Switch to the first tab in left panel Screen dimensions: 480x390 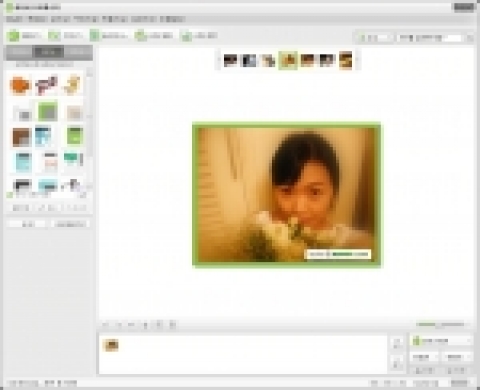click(19, 52)
